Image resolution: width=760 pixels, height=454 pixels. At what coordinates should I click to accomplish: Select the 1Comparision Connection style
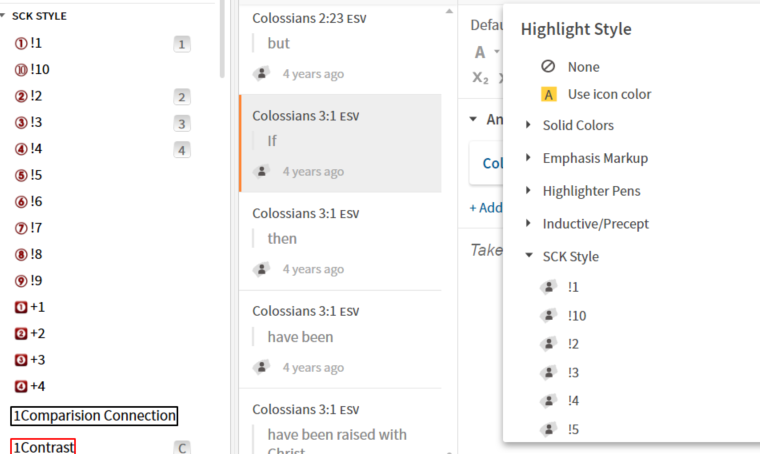94,416
